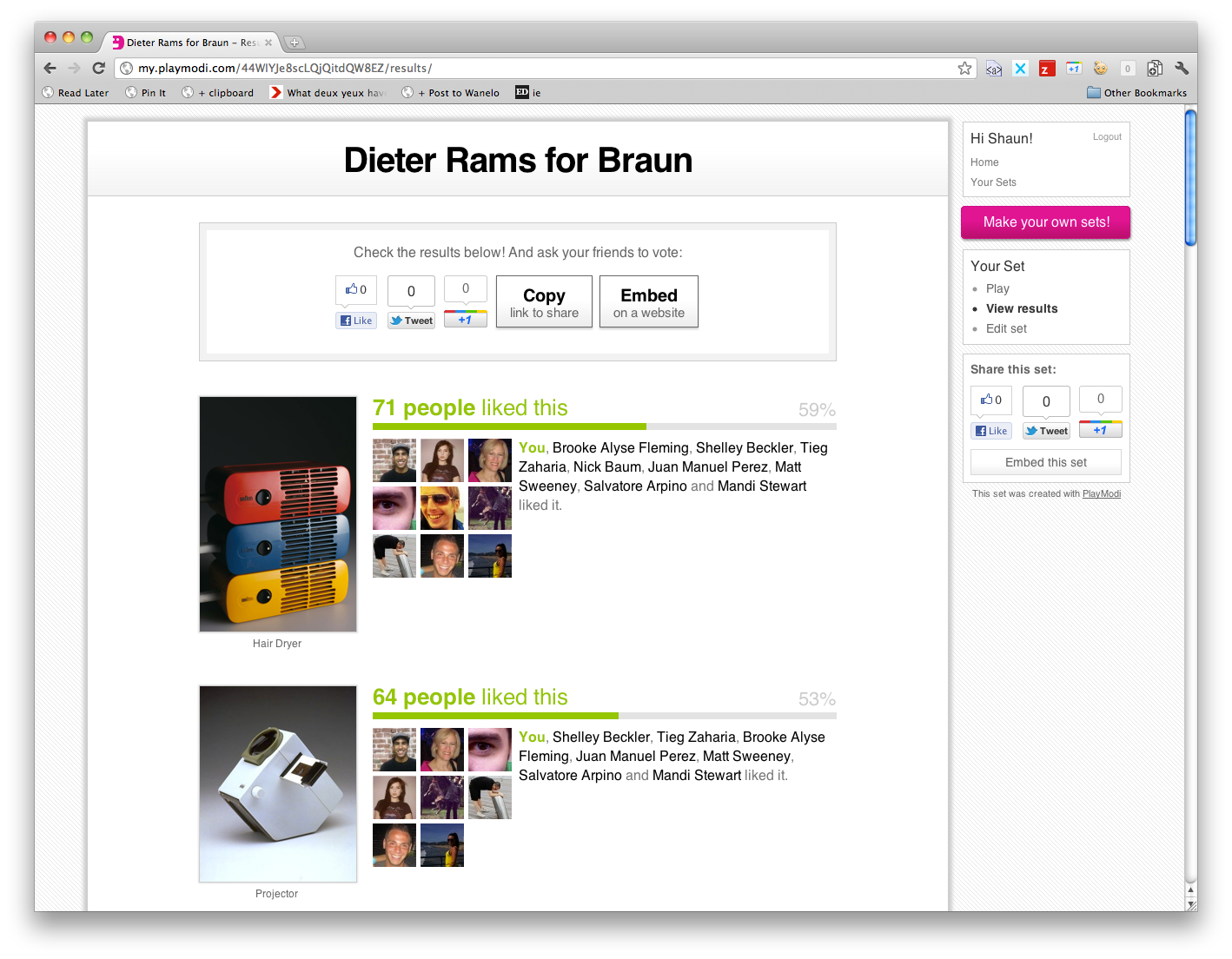Click Embed on a website button
The image size is (1232, 959).
649,301
